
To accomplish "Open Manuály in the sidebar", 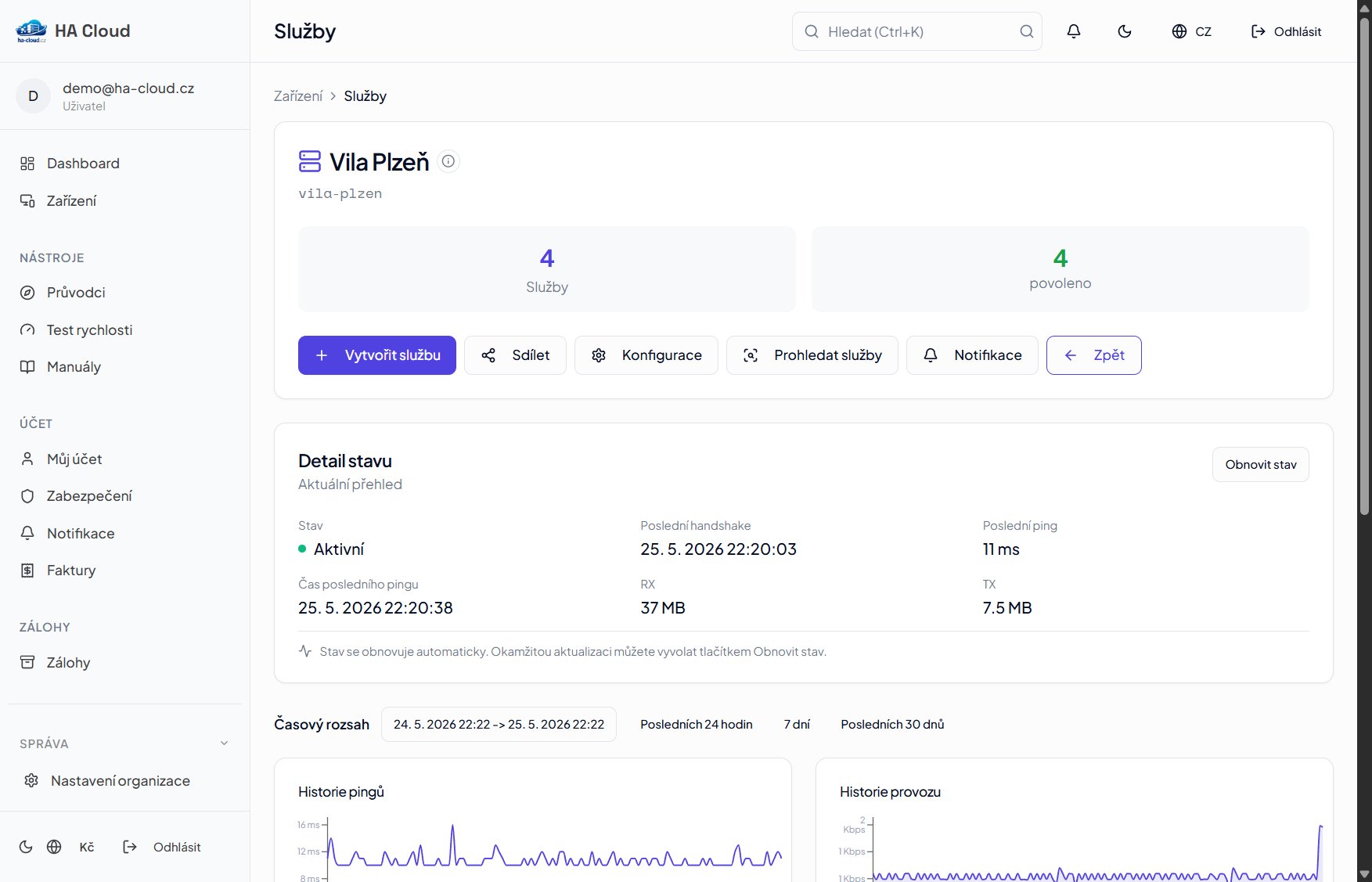I will tap(125, 367).
